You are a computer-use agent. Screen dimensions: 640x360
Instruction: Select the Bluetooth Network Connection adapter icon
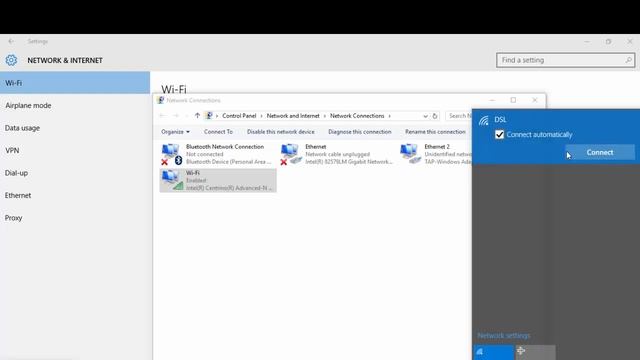click(x=171, y=154)
